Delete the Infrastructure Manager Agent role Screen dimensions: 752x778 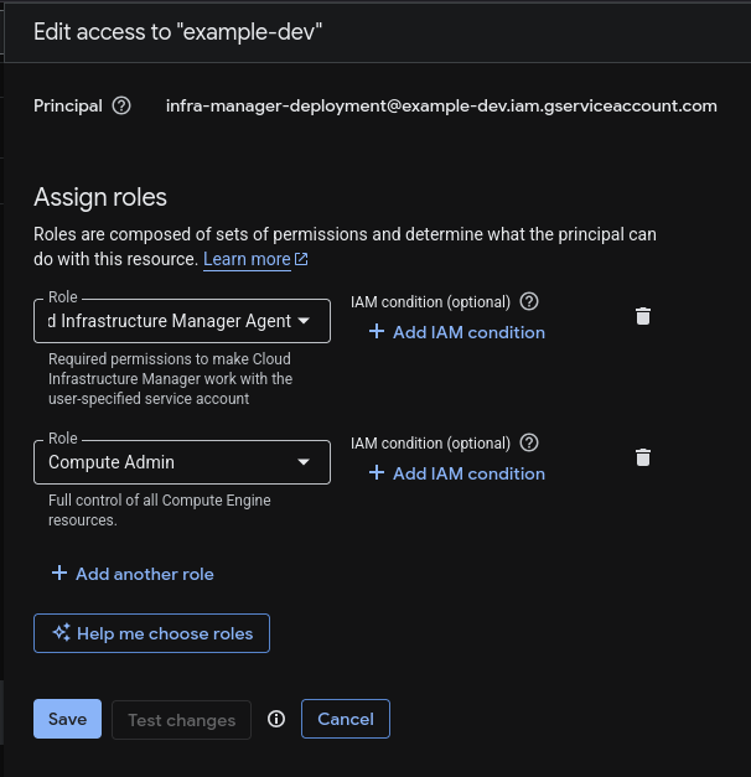tap(643, 316)
